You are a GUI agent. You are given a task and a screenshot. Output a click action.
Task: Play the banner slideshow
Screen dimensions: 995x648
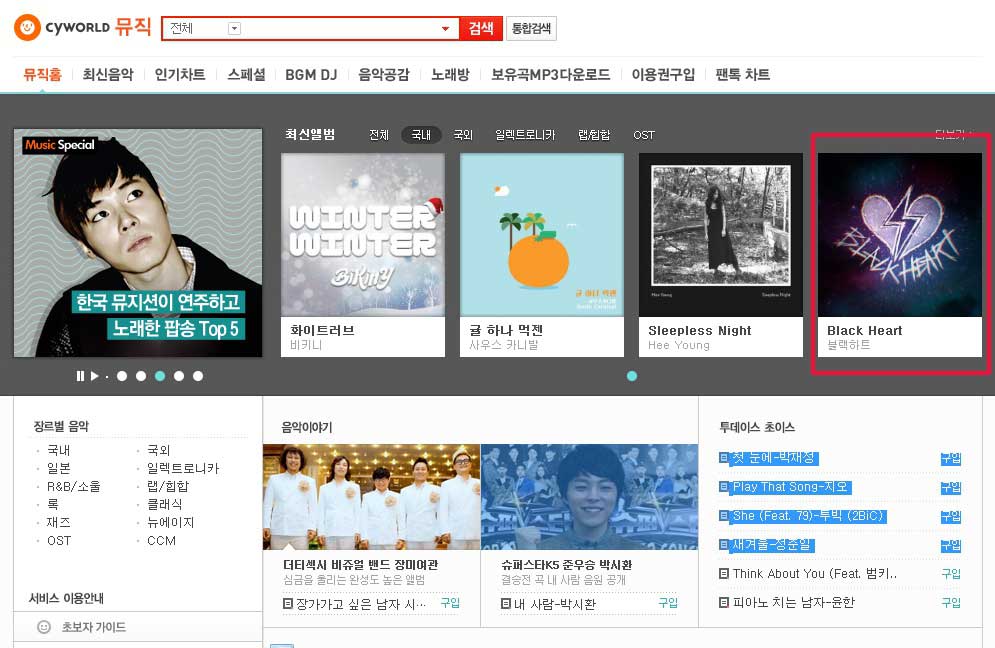point(95,376)
